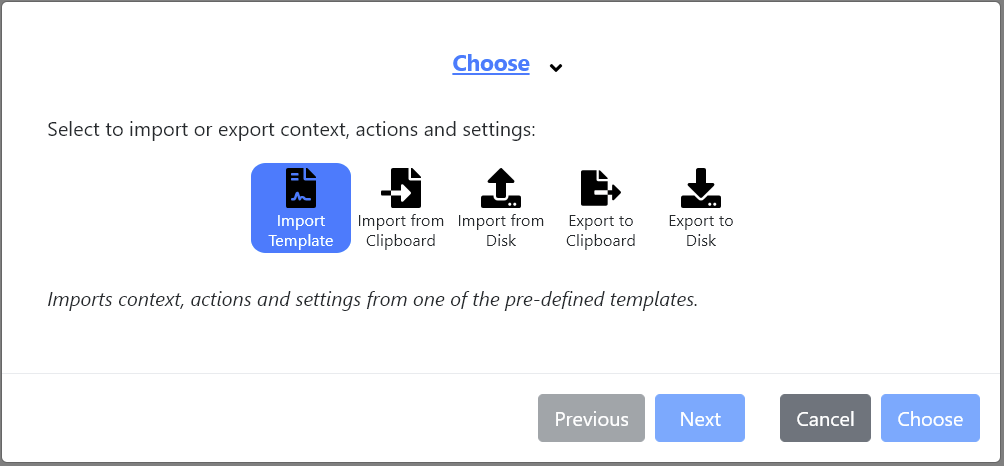Expand the chevron next to Choose heading

click(556, 67)
